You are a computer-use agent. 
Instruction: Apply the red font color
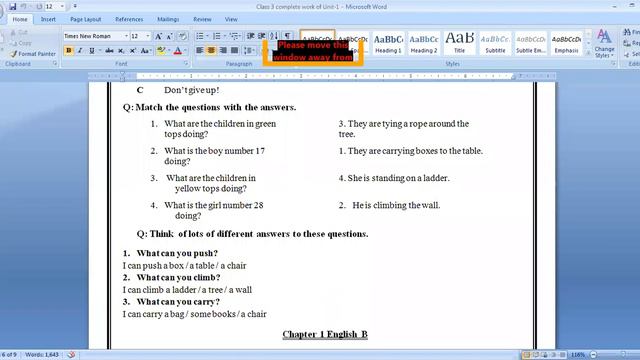(178, 51)
